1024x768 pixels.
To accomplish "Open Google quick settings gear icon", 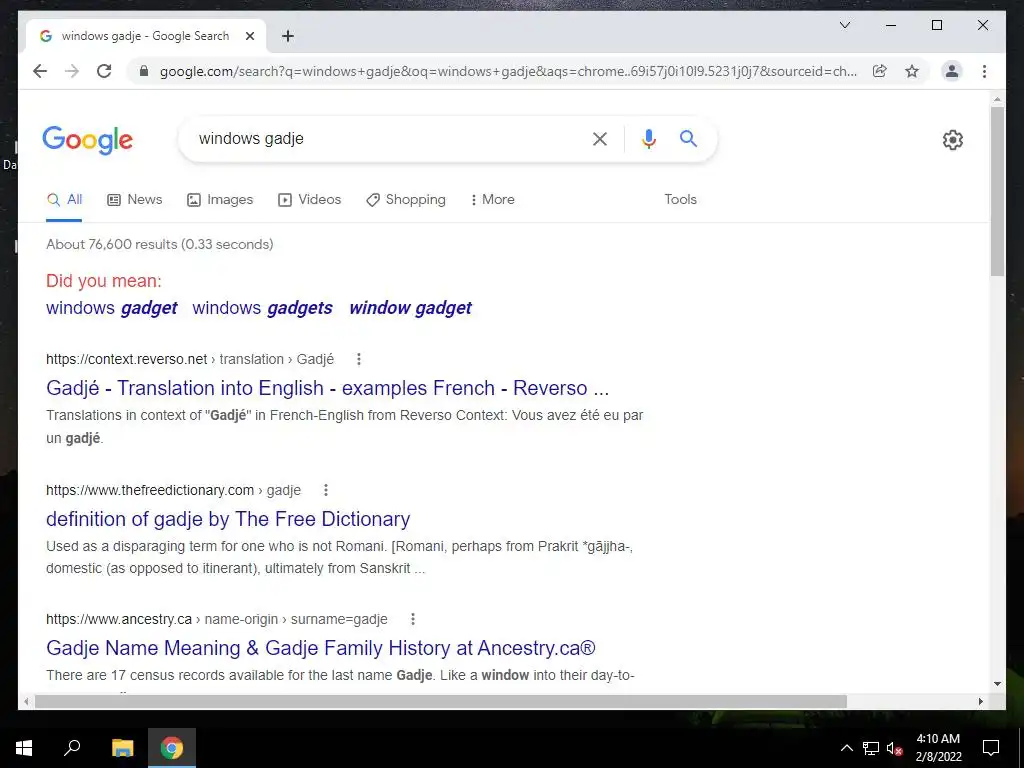I will 952,140.
